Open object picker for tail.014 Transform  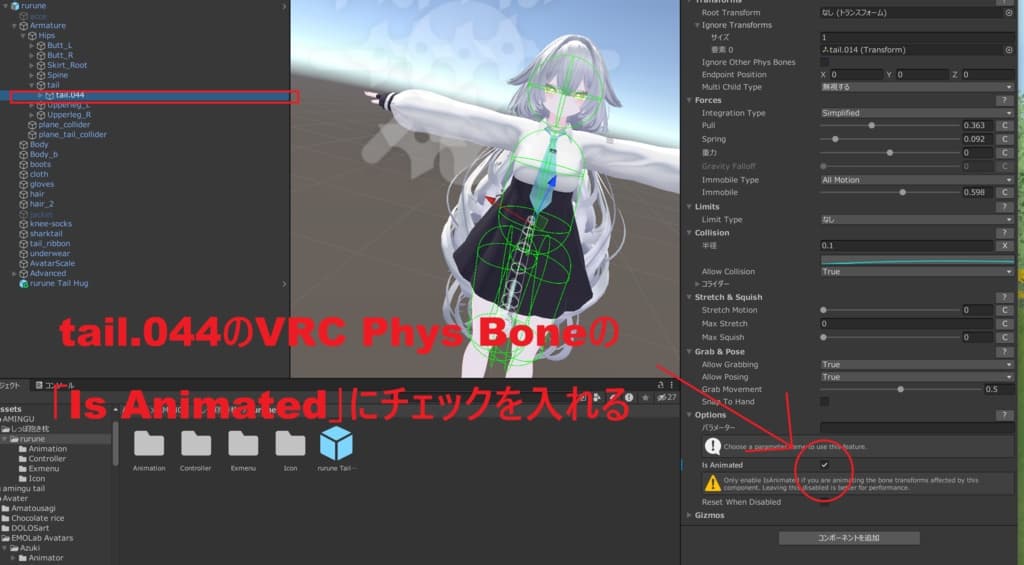click(x=1008, y=50)
